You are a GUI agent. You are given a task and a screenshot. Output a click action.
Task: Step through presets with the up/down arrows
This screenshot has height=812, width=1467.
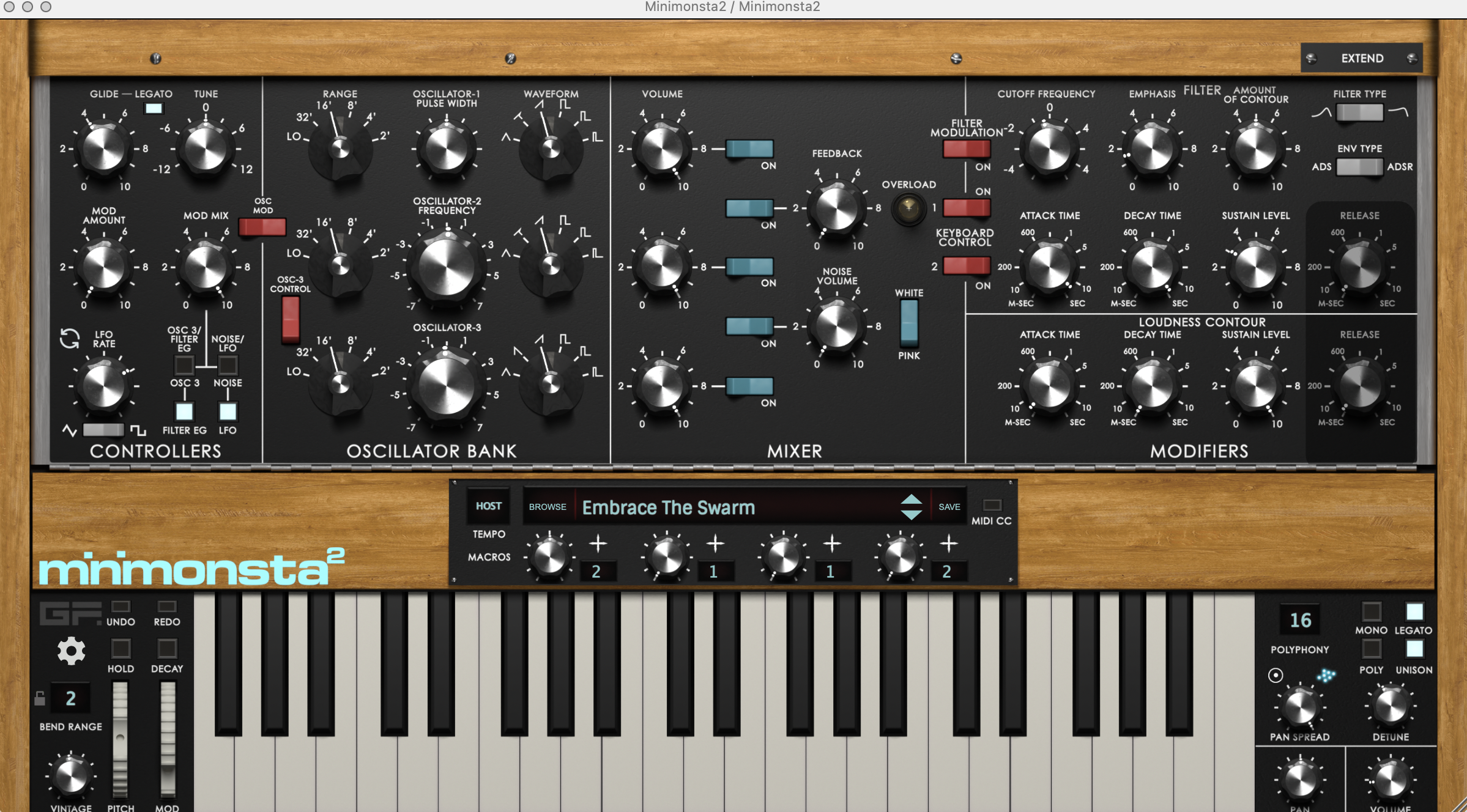(x=911, y=507)
